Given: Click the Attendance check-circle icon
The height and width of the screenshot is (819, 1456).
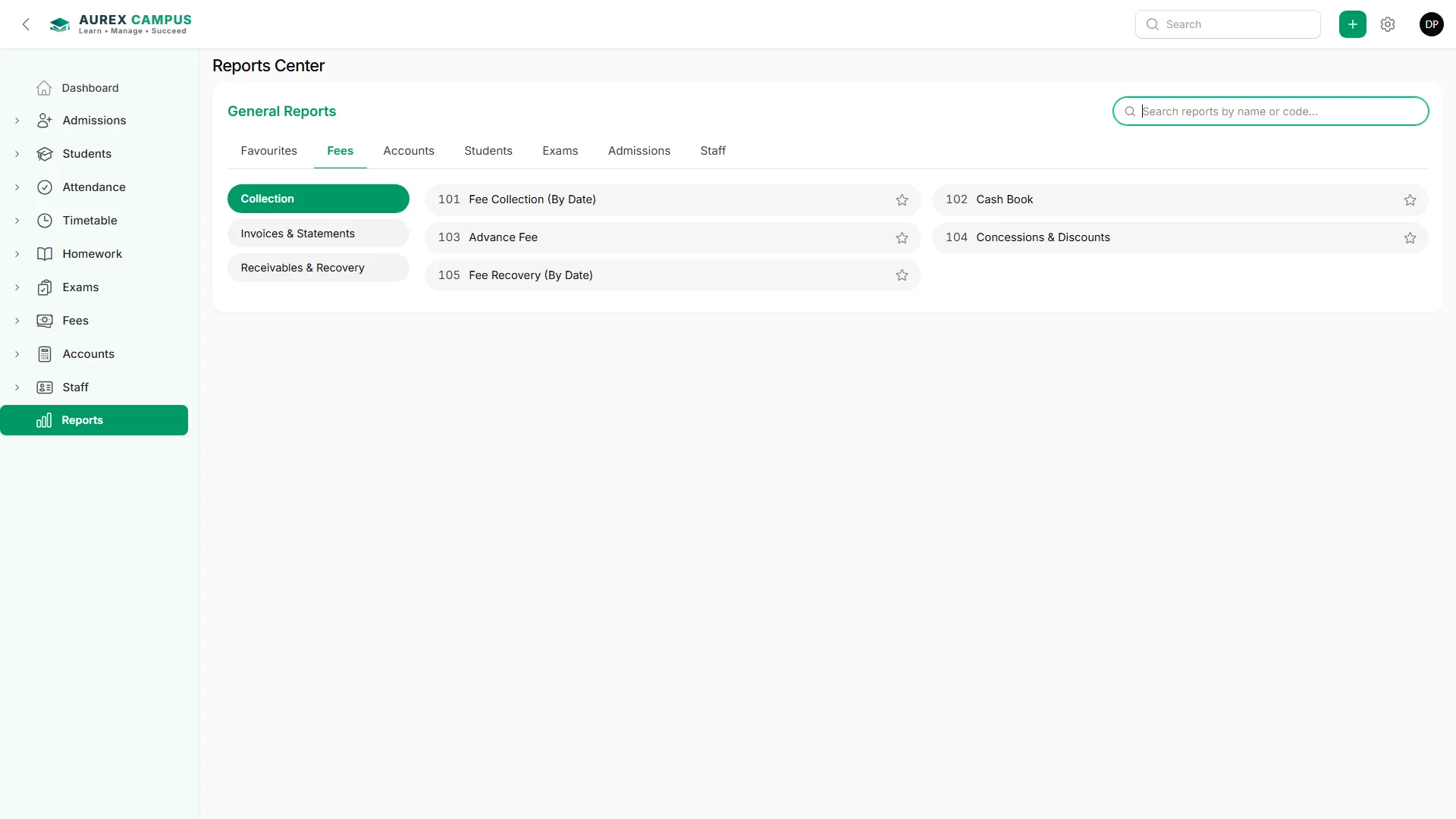Looking at the screenshot, I should pos(45,187).
